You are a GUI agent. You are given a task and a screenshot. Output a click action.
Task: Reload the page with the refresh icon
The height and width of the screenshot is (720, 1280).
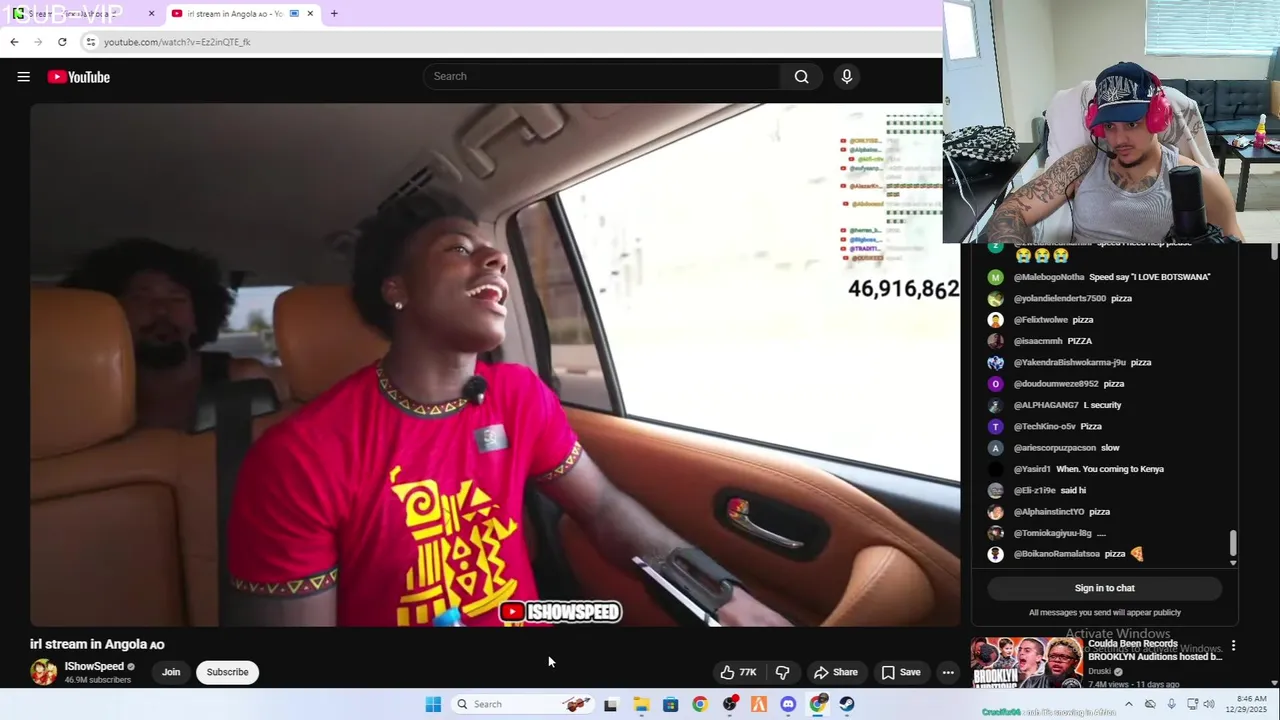62,42
